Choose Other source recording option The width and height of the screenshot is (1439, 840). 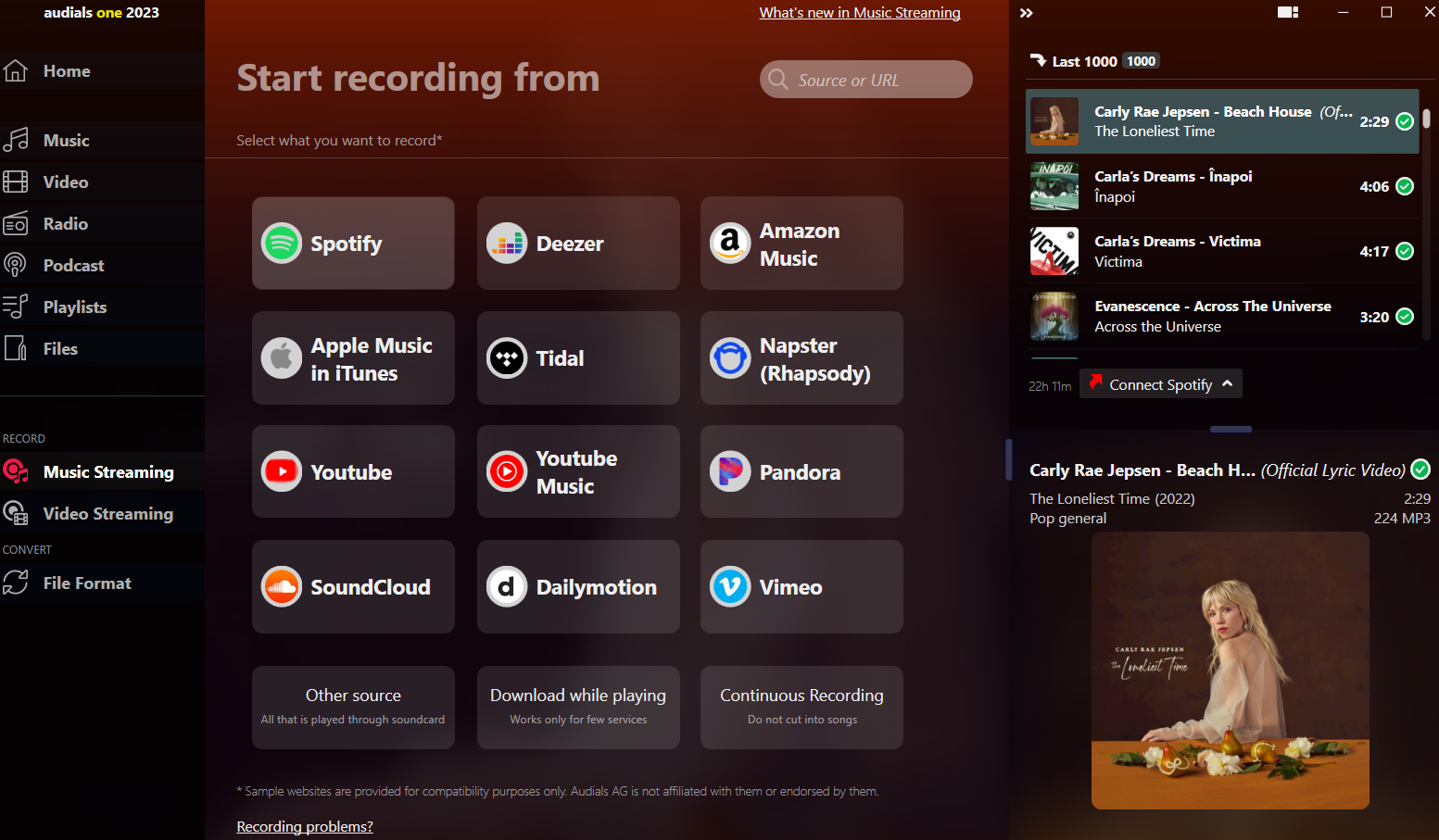[353, 708]
